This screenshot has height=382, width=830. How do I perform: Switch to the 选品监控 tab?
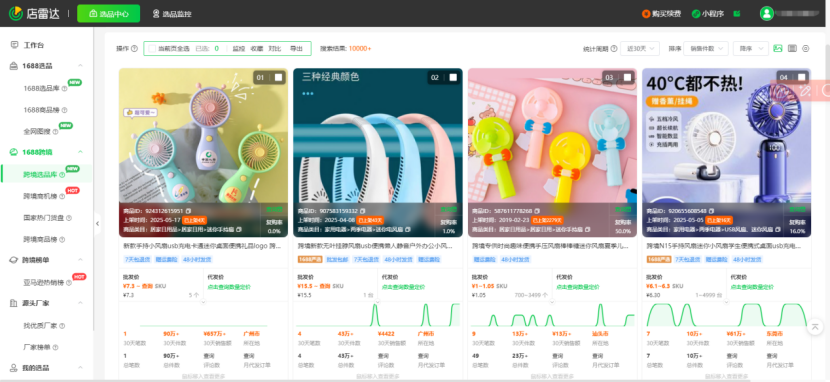172,14
